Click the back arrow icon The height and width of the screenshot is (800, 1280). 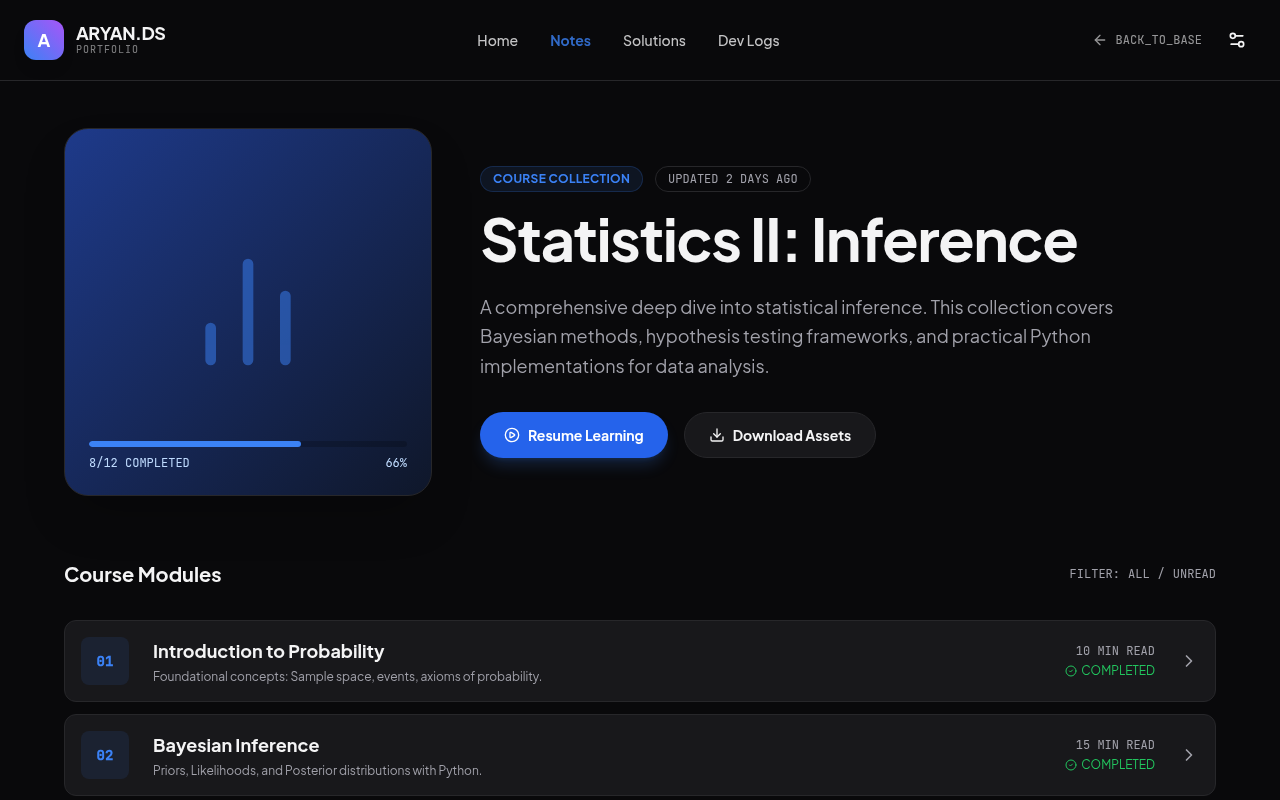[x=1100, y=40]
